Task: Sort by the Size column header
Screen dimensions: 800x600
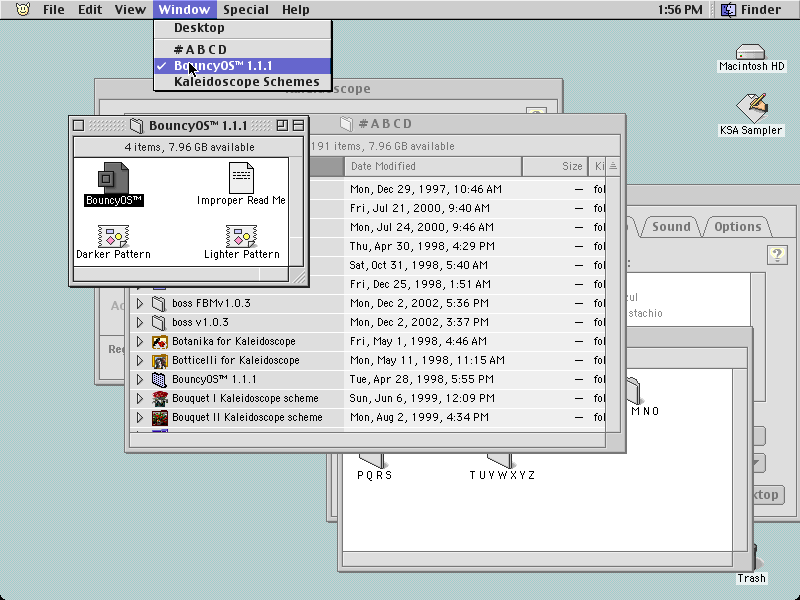Action: [555, 166]
